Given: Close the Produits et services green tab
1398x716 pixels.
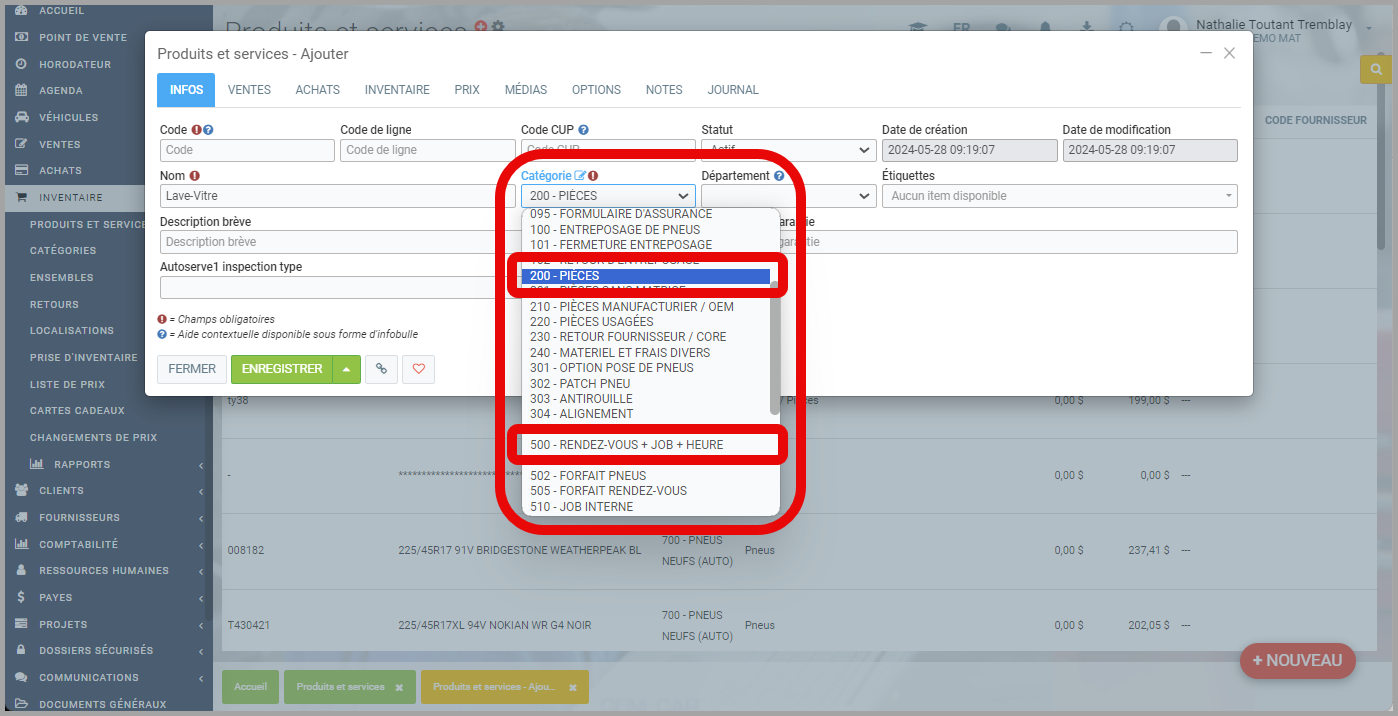Looking at the screenshot, I should pyautogui.click(x=399, y=688).
